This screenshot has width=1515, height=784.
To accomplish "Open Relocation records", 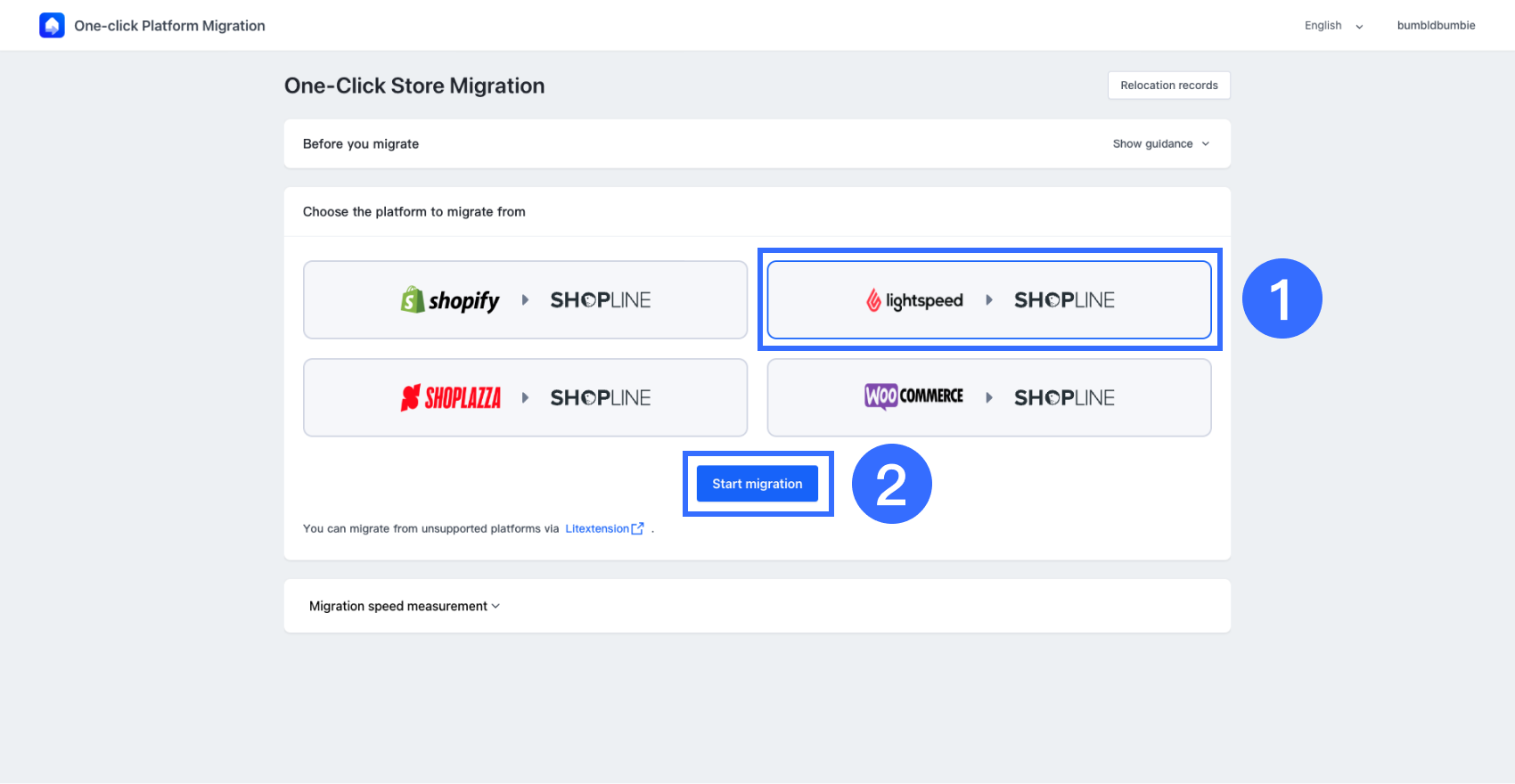I will coord(1168,86).
